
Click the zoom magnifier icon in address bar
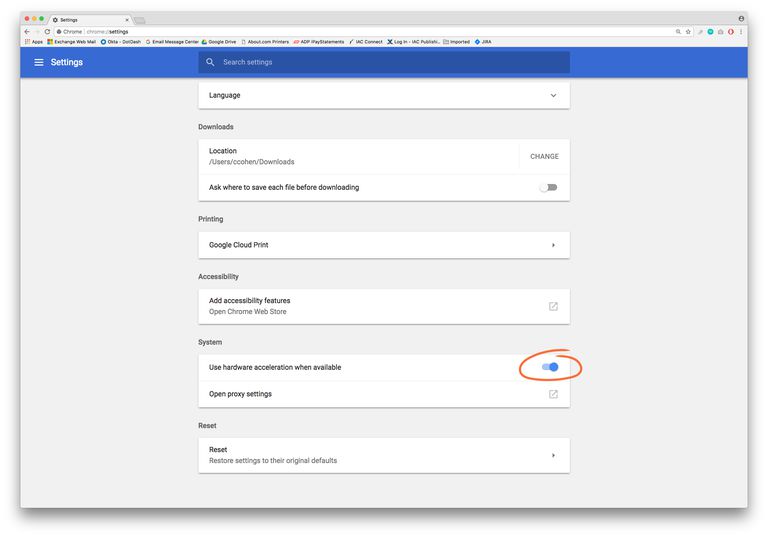point(678,32)
